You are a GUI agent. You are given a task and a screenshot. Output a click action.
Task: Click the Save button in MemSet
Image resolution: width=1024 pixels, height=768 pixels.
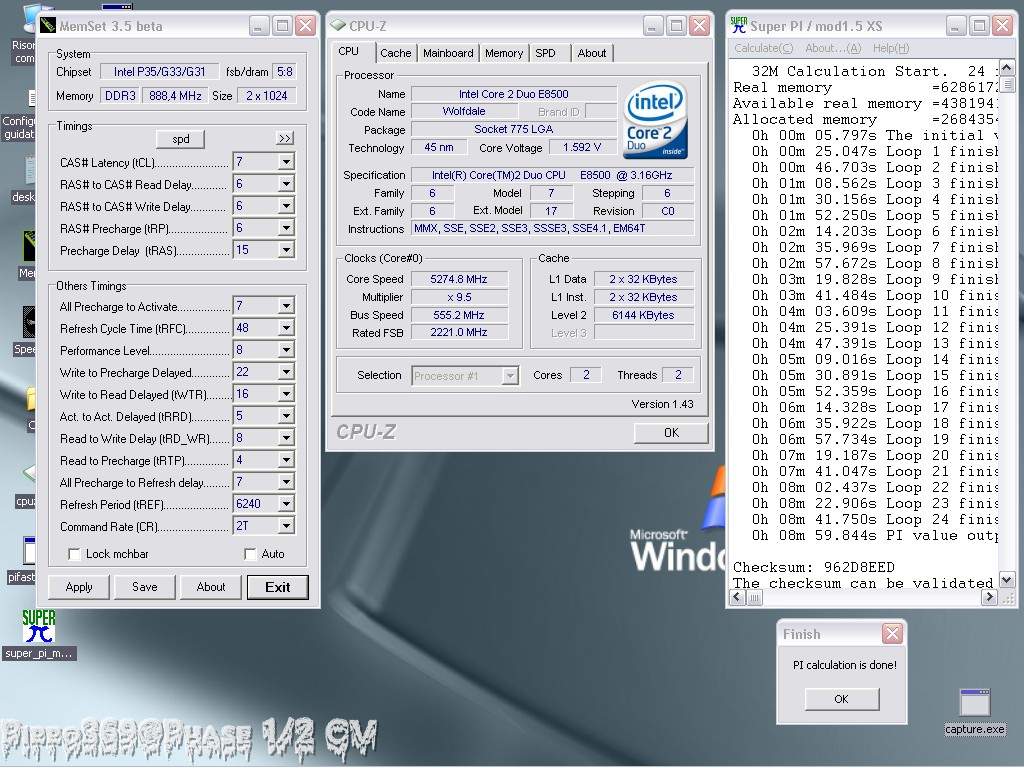[x=144, y=586]
